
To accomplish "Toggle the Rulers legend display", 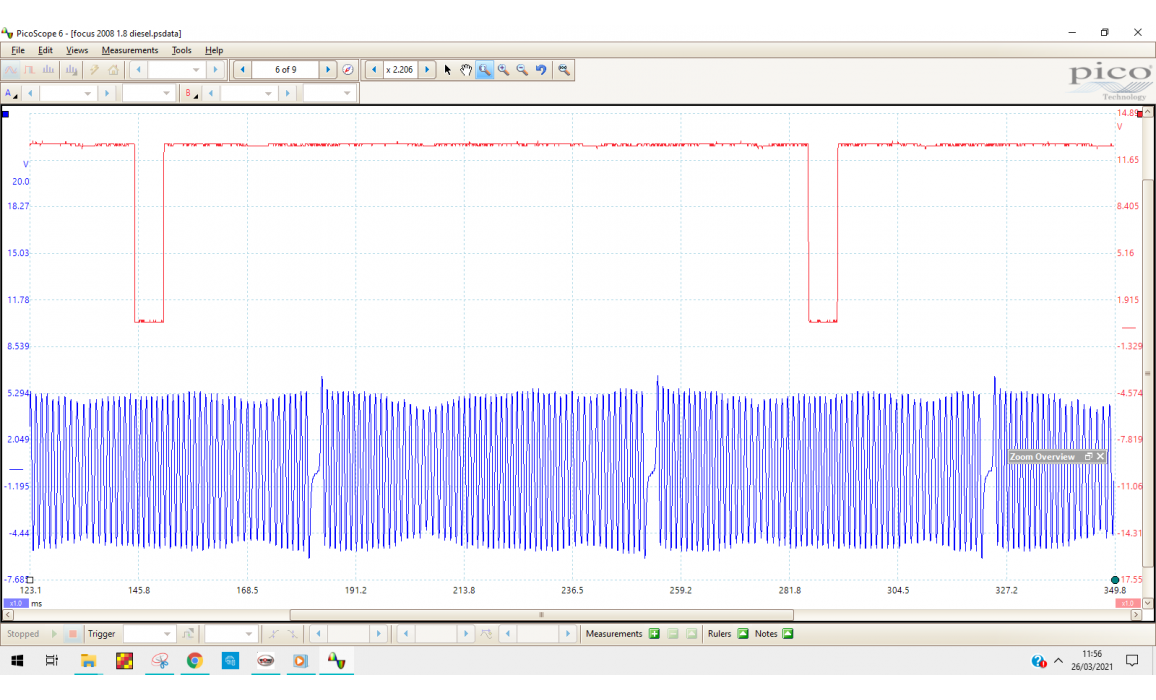I will coord(743,634).
